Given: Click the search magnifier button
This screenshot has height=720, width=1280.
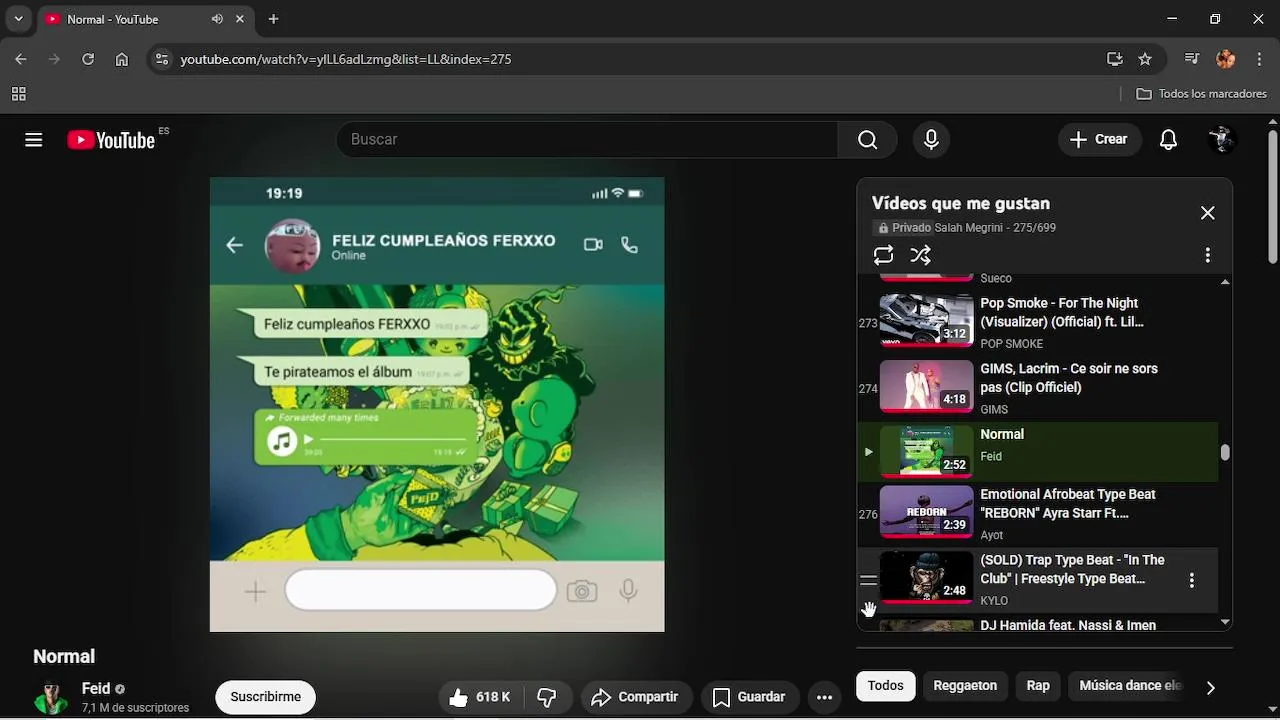Looking at the screenshot, I should tap(868, 140).
